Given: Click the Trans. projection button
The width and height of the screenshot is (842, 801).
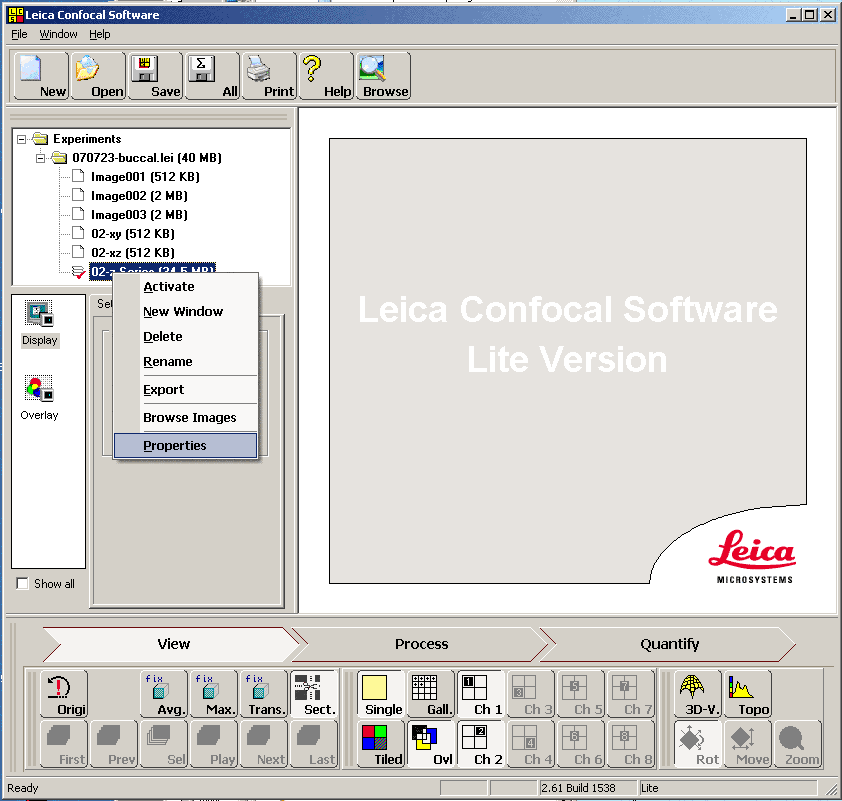Looking at the screenshot, I should click(x=264, y=694).
